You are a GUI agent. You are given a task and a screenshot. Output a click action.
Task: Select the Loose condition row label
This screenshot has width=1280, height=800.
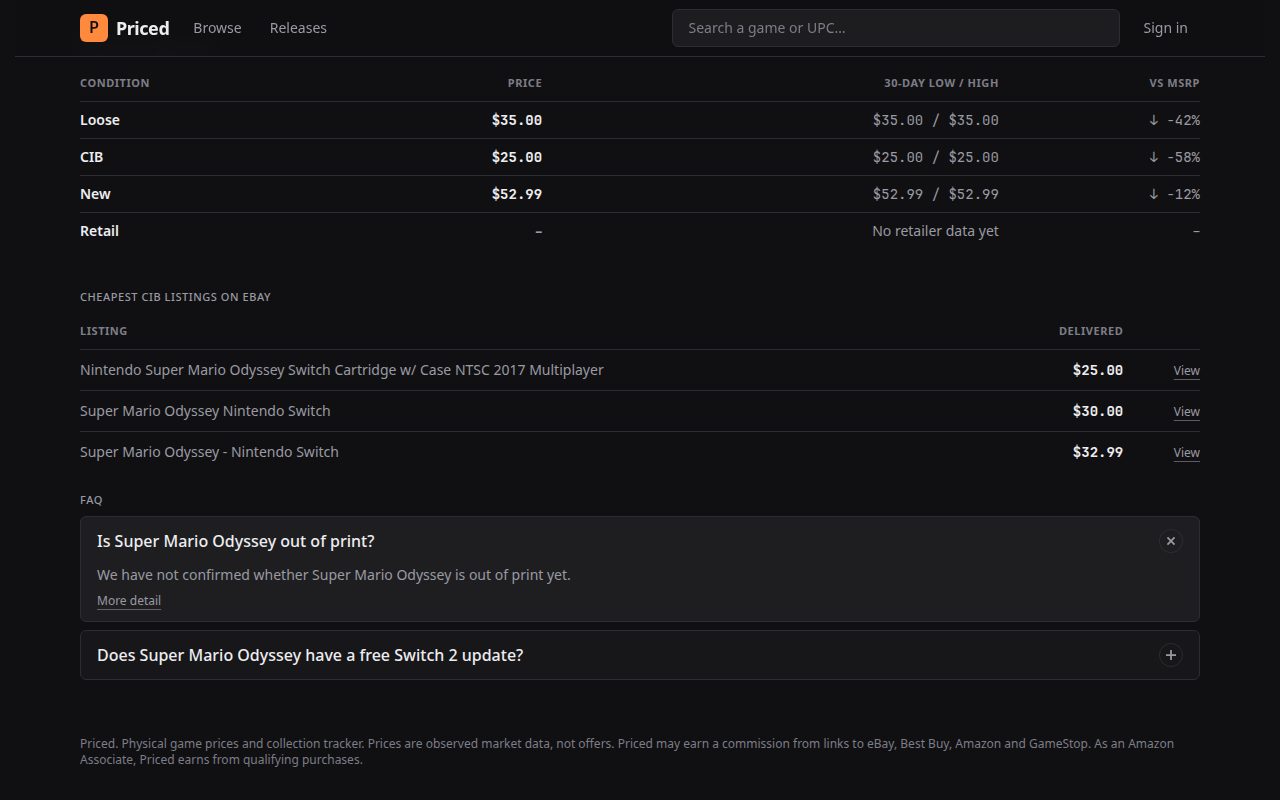[100, 120]
